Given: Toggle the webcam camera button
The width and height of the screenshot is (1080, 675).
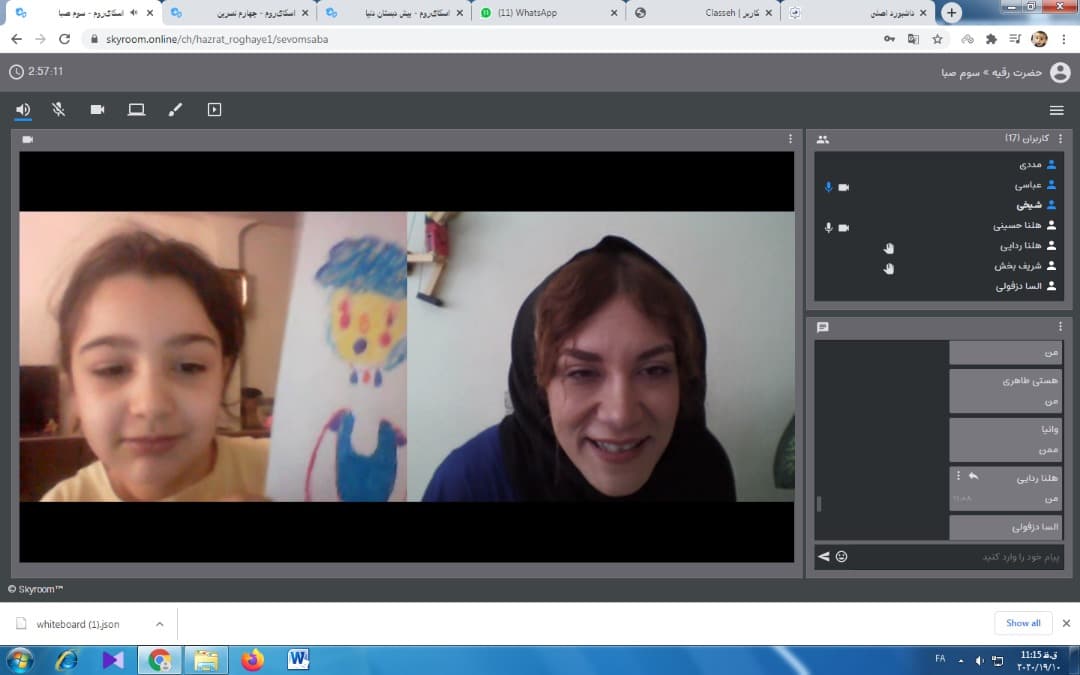Looking at the screenshot, I should (x=97, y=110).
